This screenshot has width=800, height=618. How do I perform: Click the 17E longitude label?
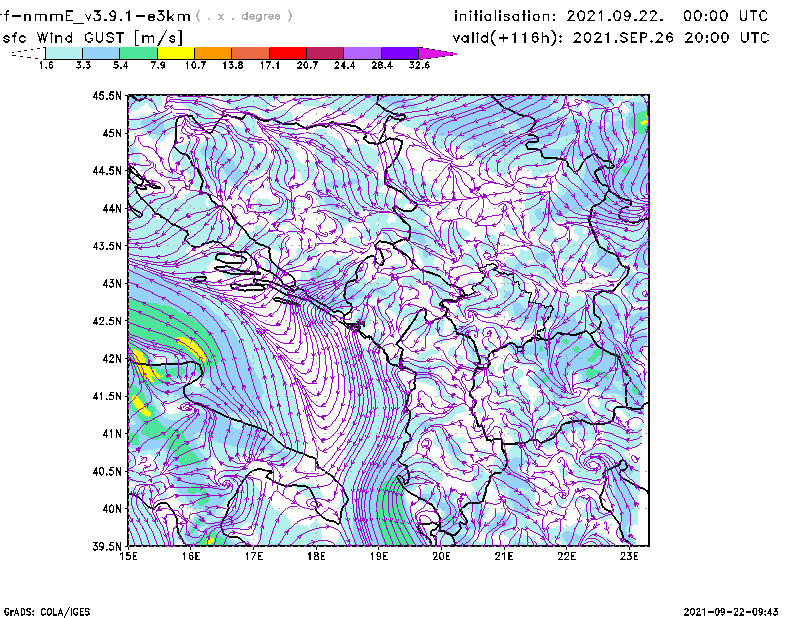click(x=254, y=556)
